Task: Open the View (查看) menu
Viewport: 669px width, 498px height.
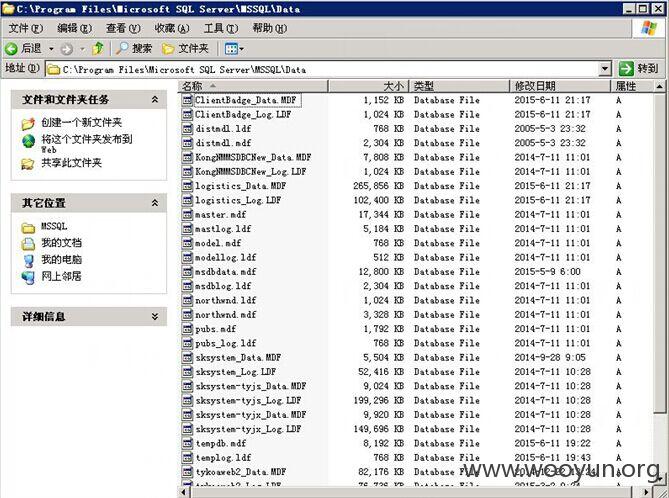Action: [x=123, y=28]
